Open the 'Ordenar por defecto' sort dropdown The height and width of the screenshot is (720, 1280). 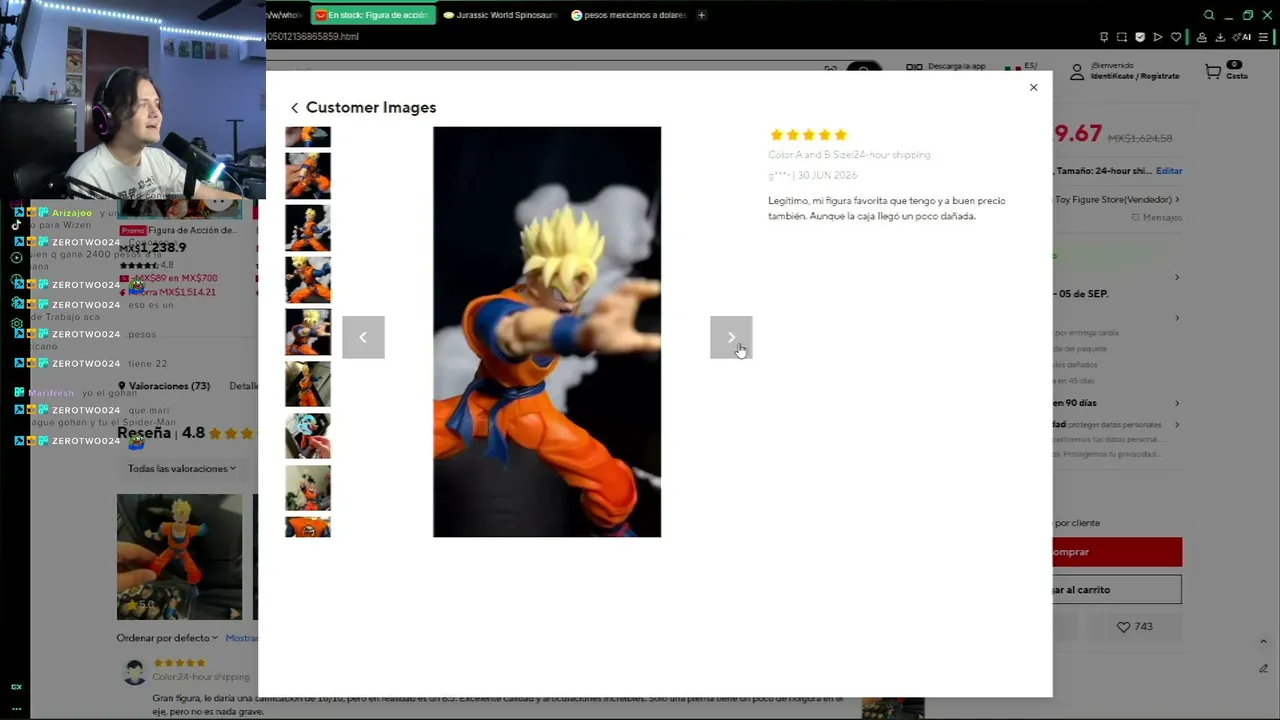click(x=167, y=638)
